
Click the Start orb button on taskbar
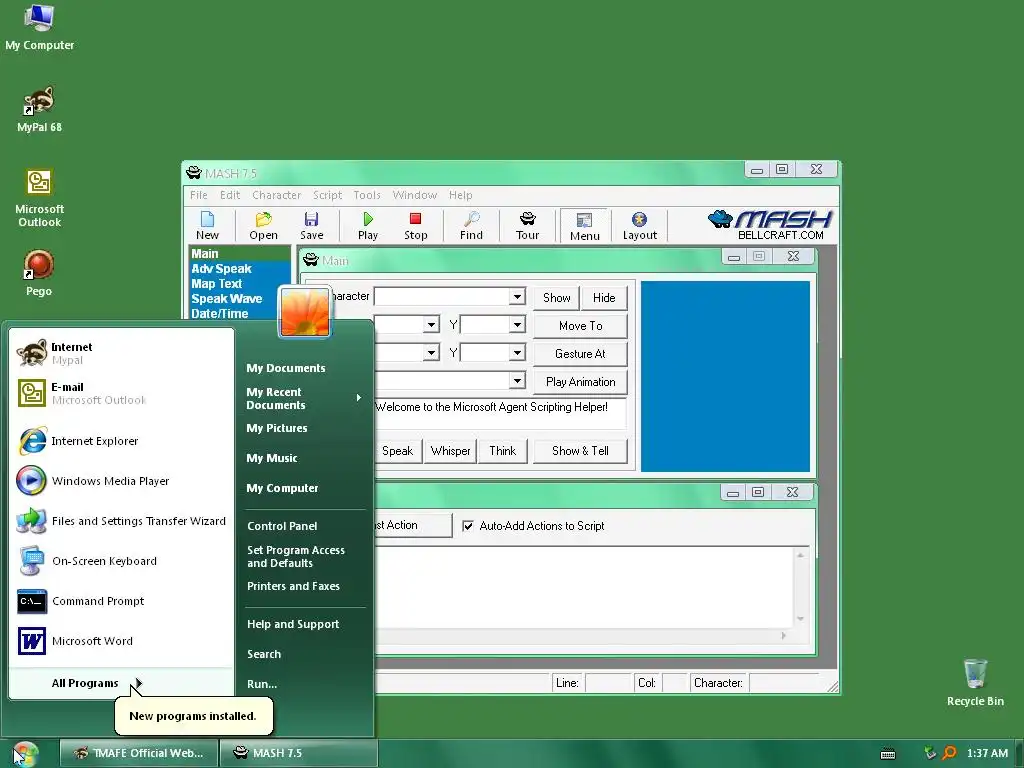[x=26, y=754]
